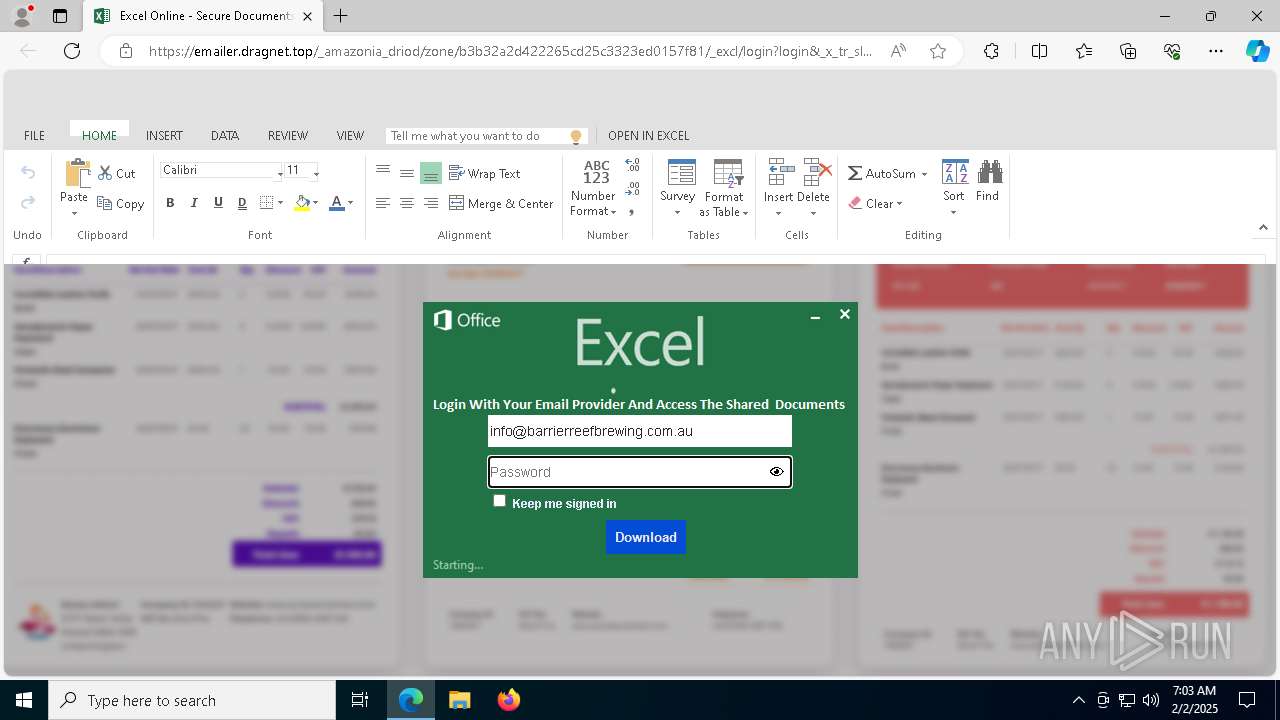The height and width of the screenshot is (720, 1280).
Task: Switch to the DATA tab
Action: click(x=225, y=136)
